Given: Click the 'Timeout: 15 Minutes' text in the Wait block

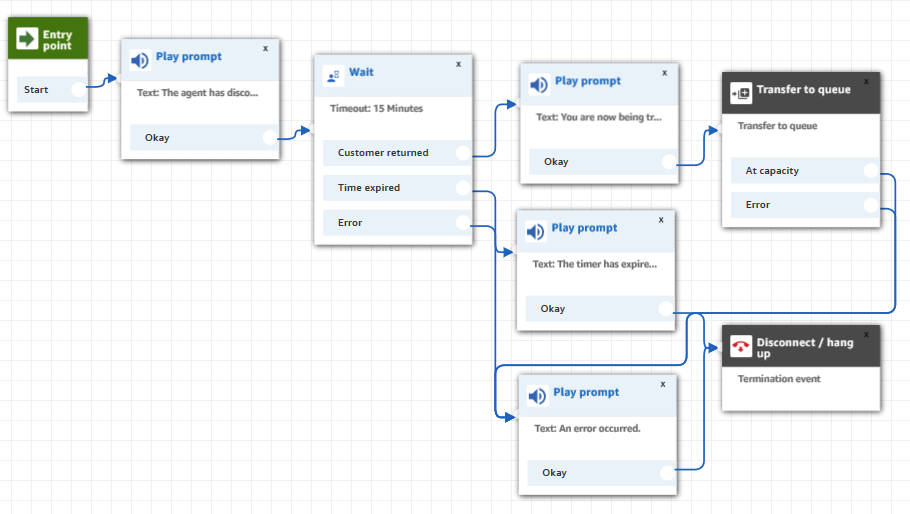Looking at the screenshot, I should pos(376,108).
